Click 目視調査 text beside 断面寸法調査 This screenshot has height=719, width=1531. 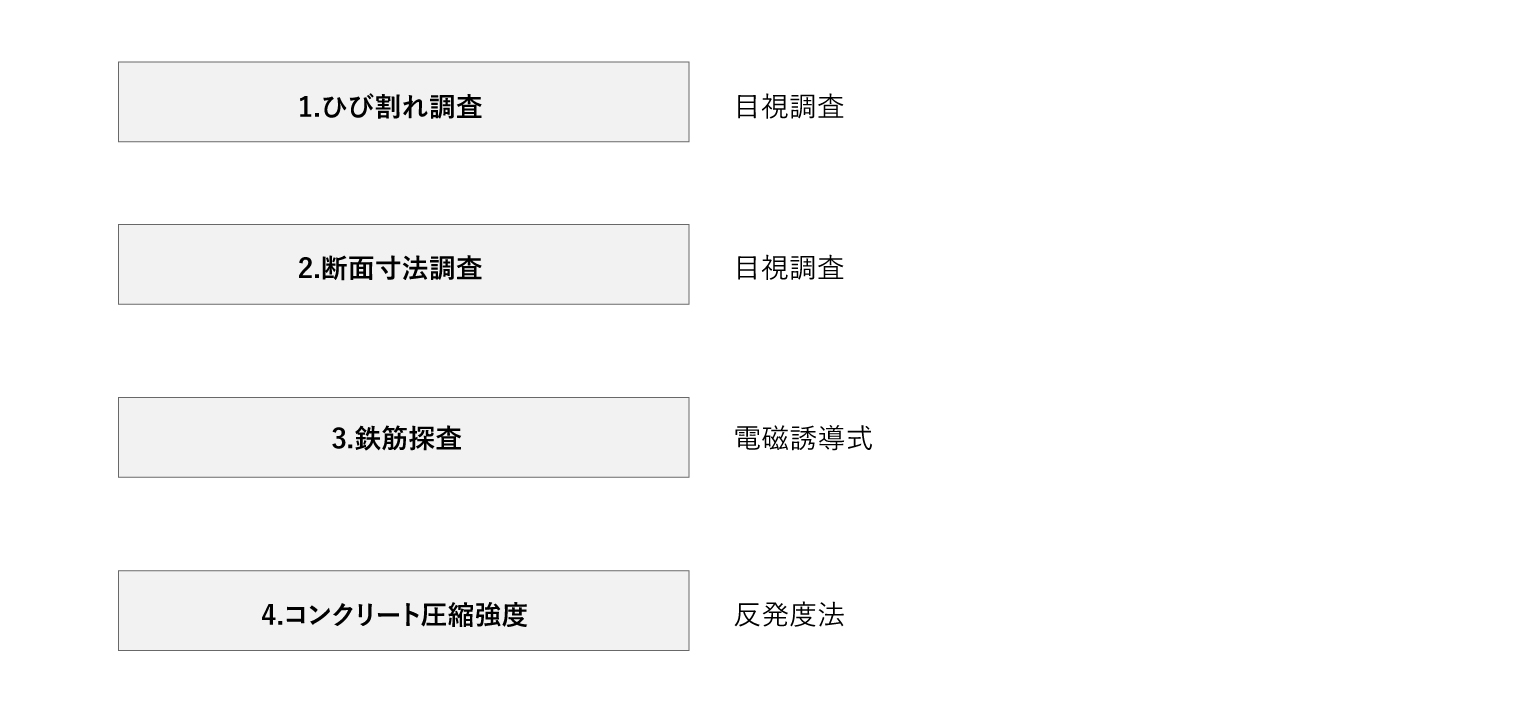coord(789,268)
